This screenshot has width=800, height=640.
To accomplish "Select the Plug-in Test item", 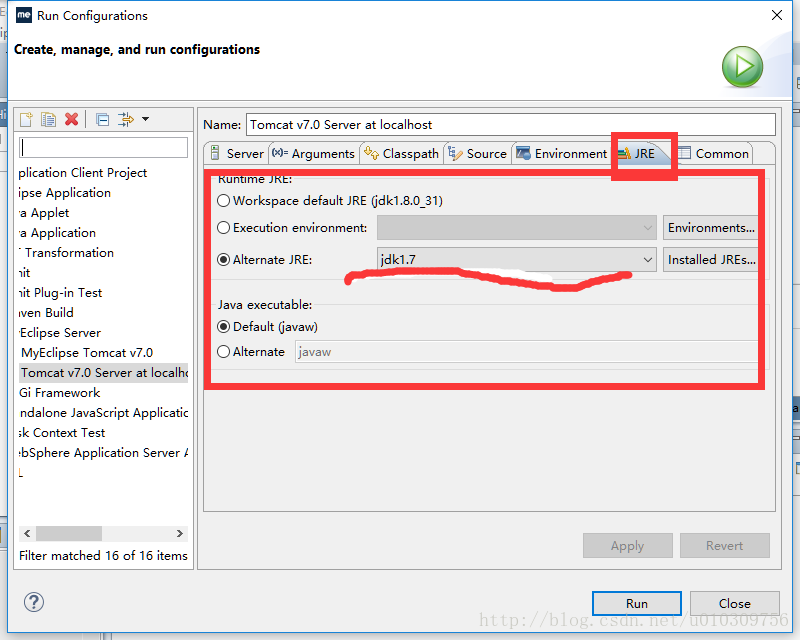I will [60, 292].
